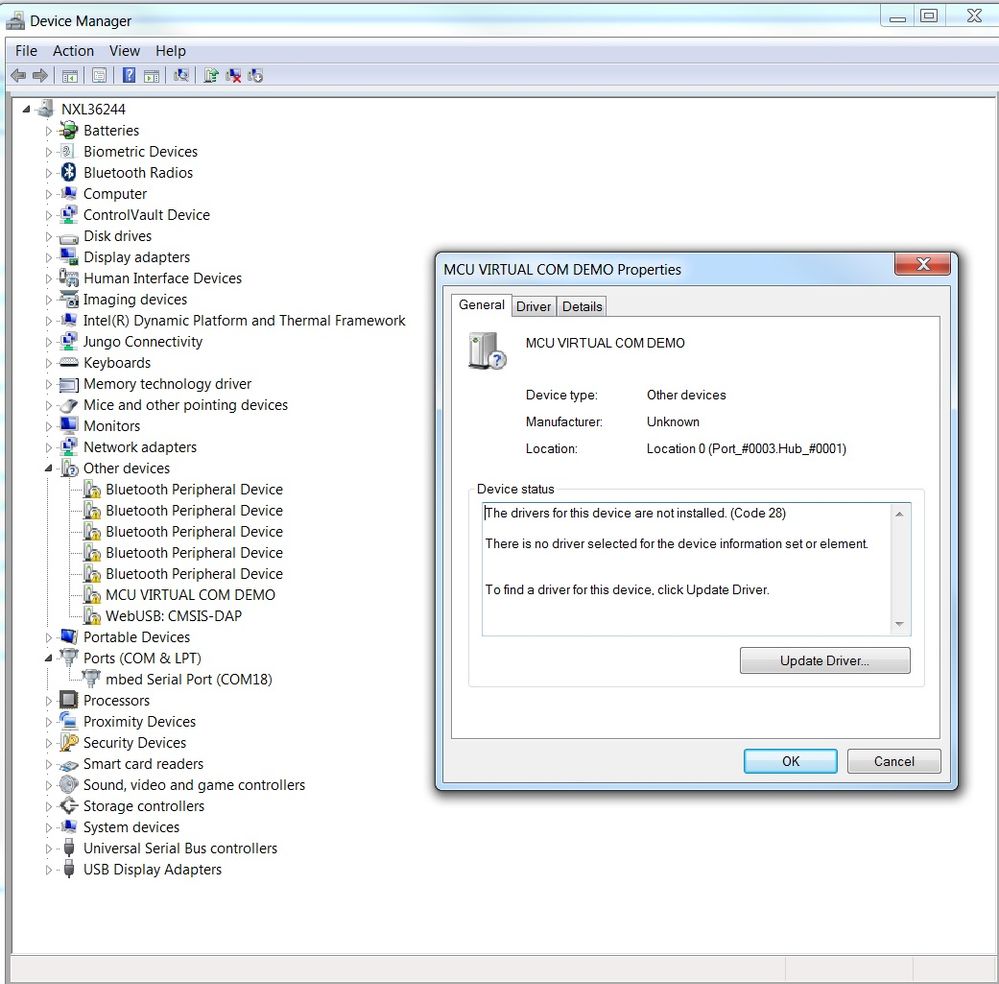999x984 pixels.
Task: Click the Biometric Devices icon
Action: click(68, 152)
